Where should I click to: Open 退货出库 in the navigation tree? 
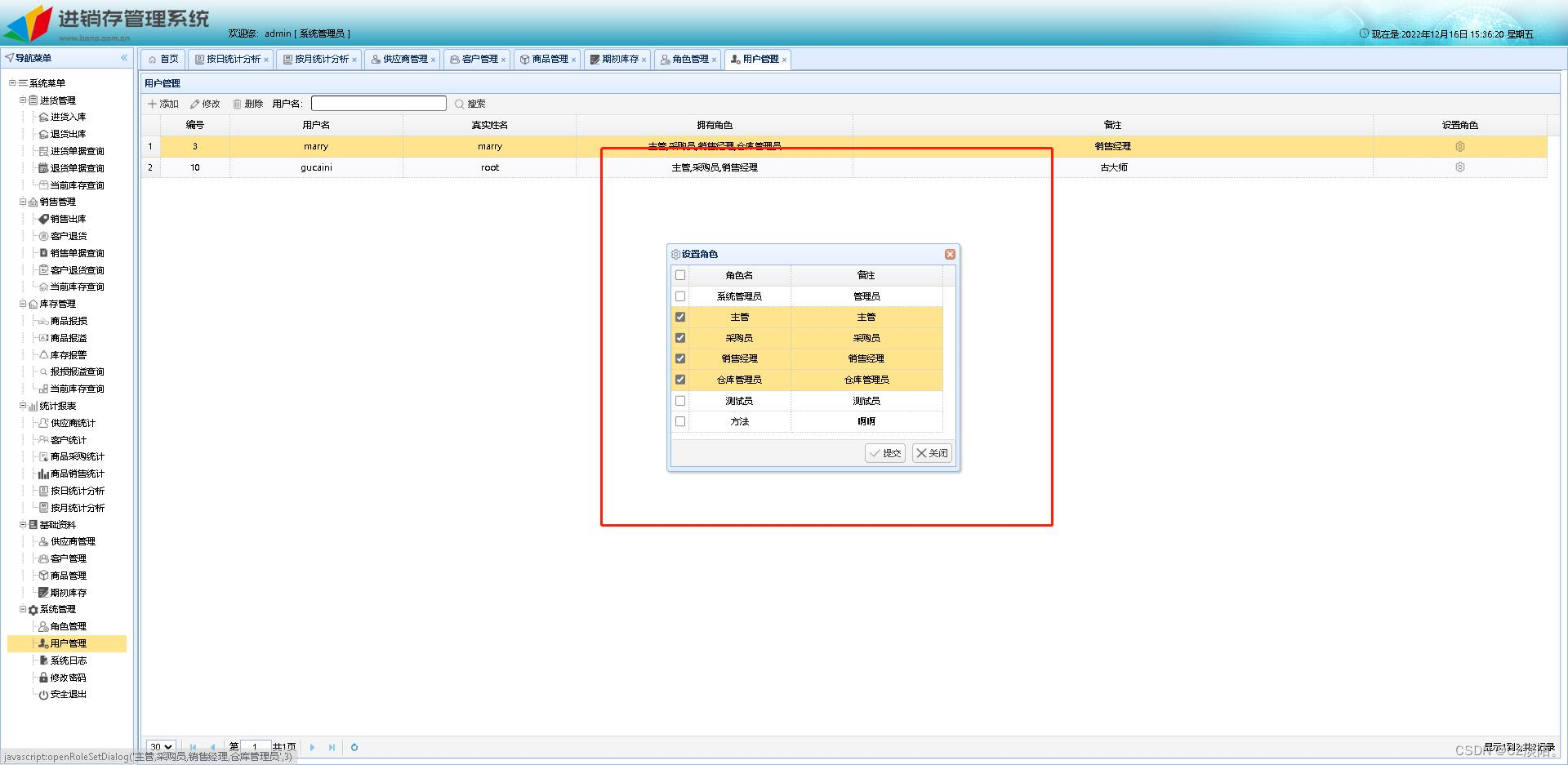68,134
